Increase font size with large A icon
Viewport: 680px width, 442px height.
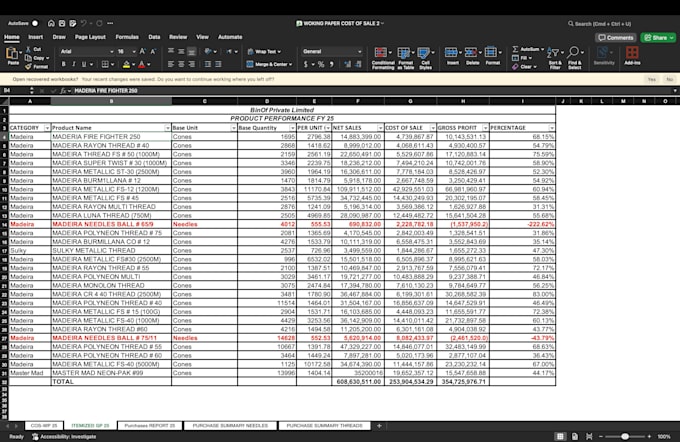click(x=142, y=51)
